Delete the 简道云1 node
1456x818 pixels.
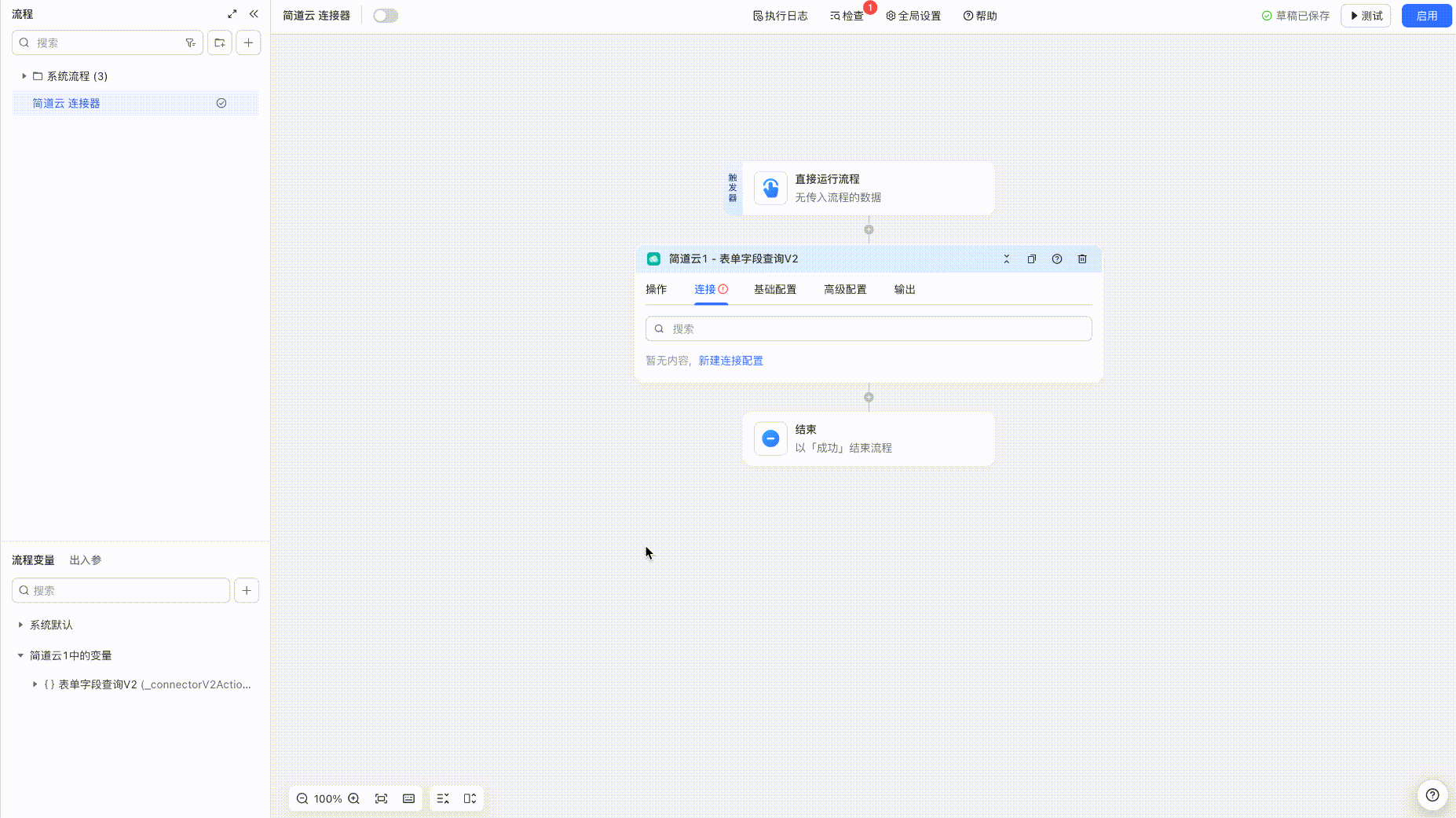1082,259
